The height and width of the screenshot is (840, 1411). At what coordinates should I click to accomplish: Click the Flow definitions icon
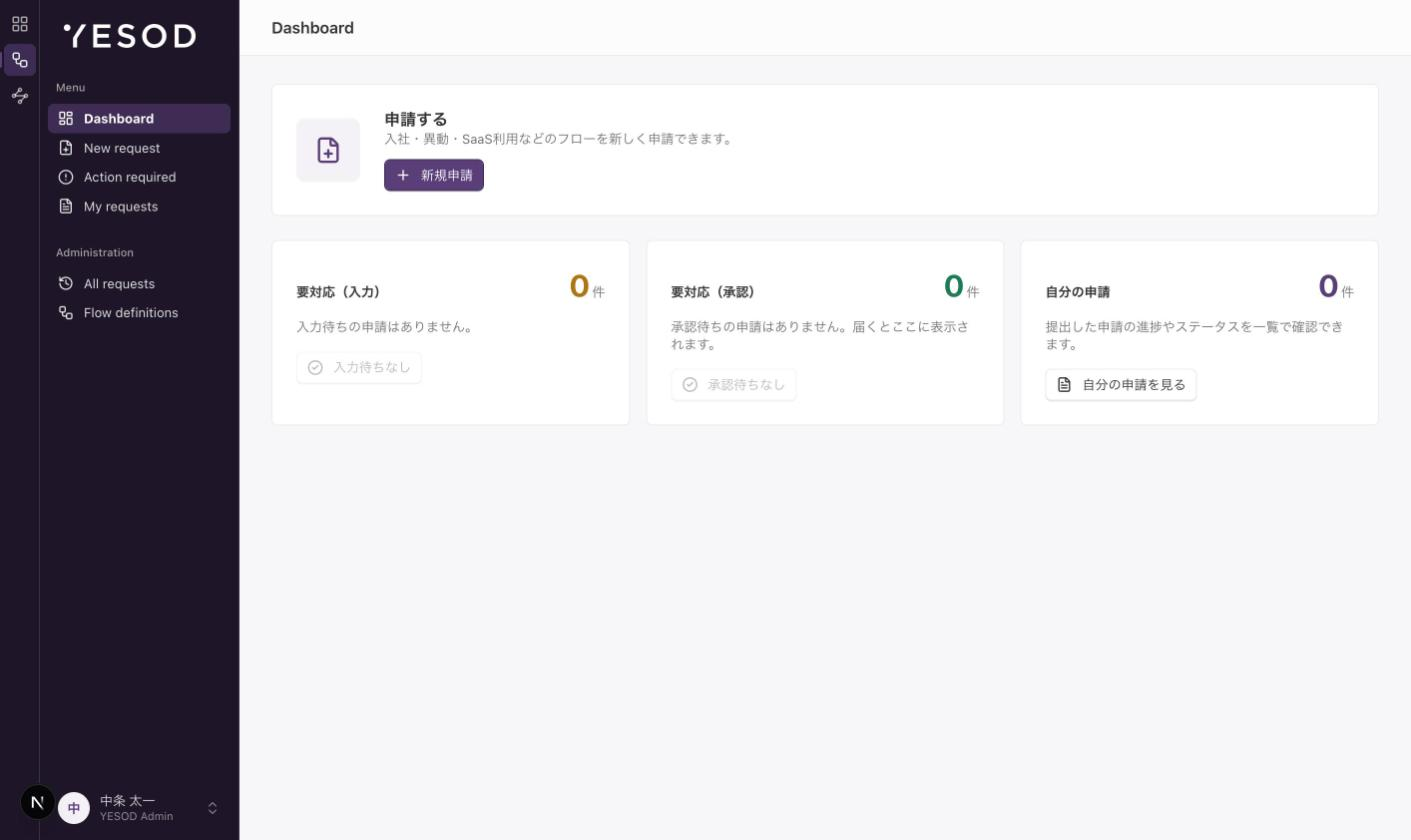click(66, 312)
